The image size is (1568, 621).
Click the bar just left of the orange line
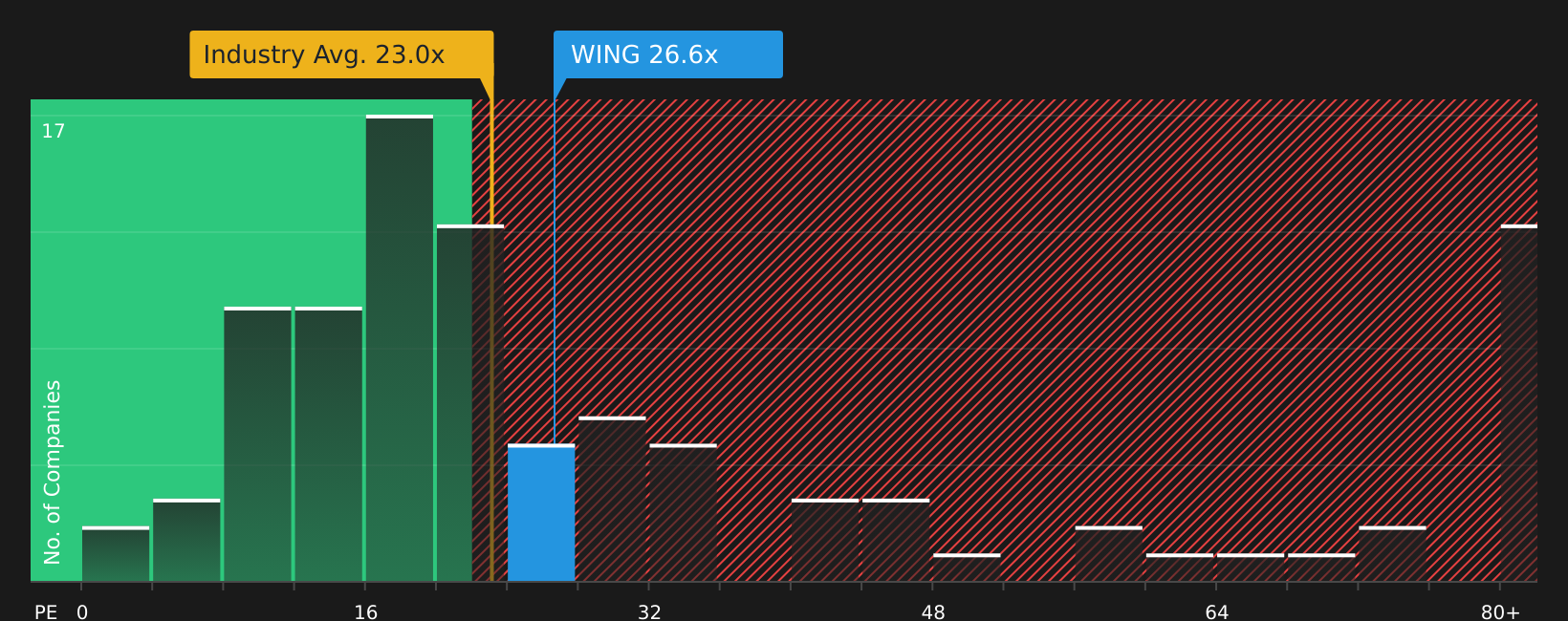click(x=470, y=403)
